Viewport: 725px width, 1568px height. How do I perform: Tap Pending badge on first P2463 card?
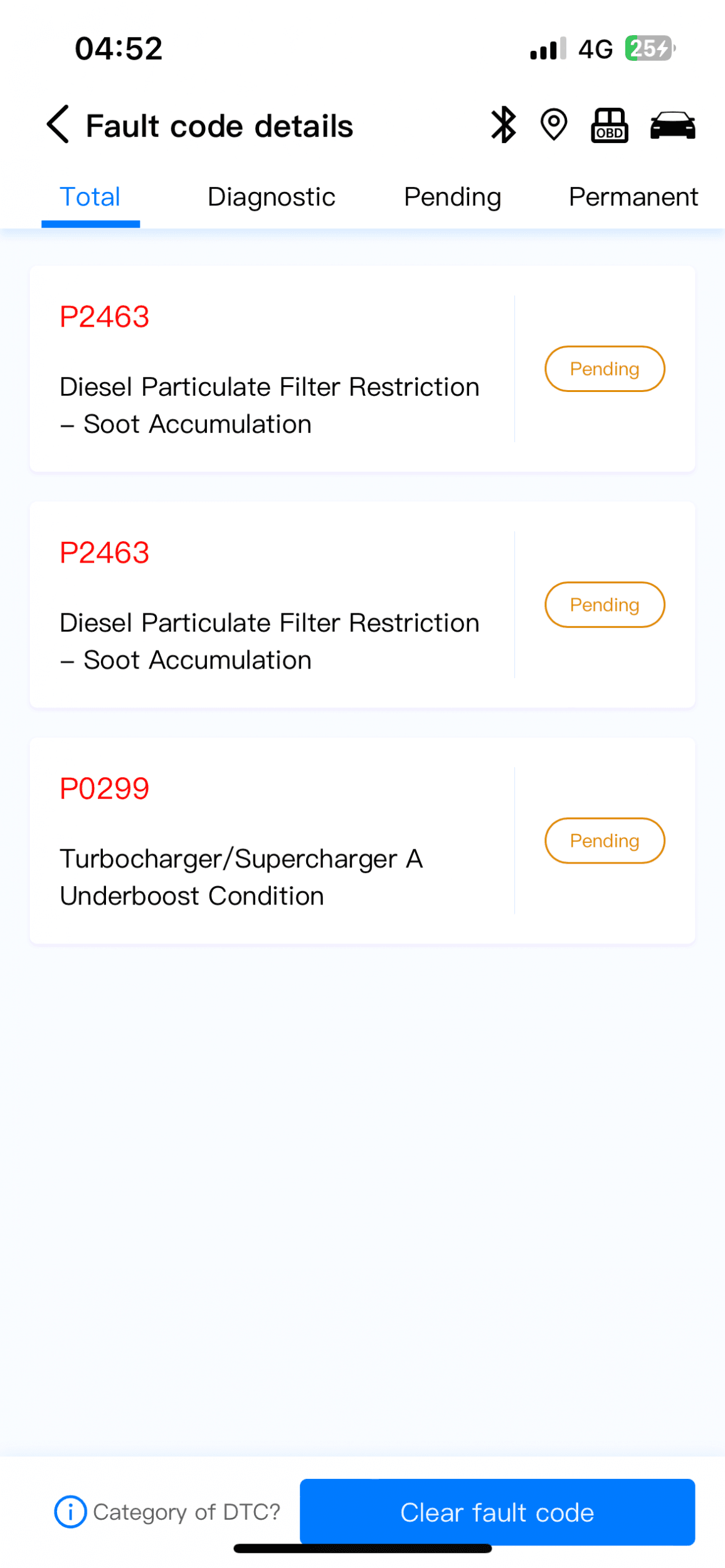point(604,369)
